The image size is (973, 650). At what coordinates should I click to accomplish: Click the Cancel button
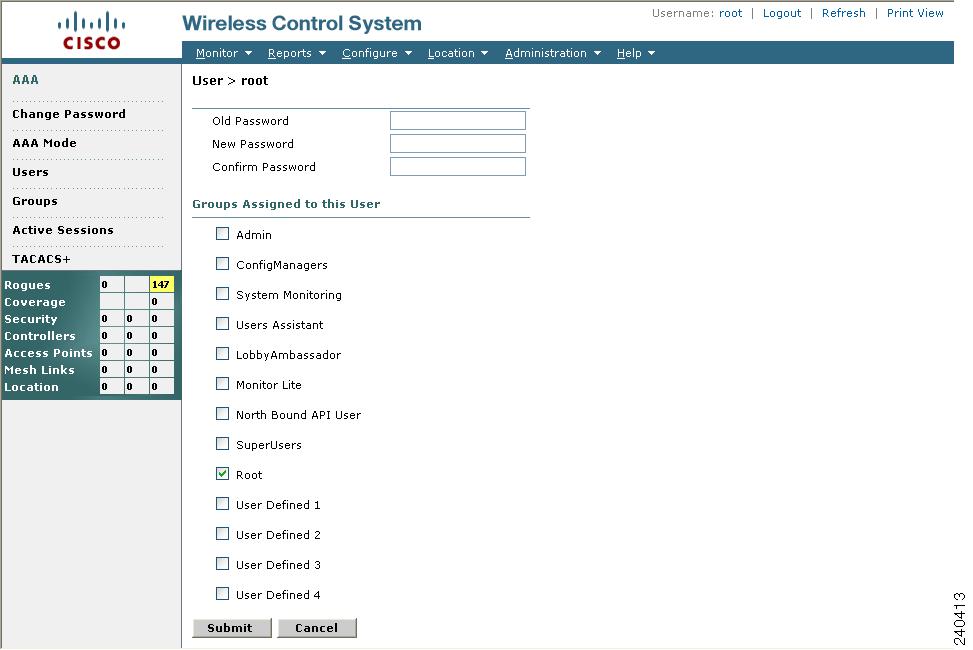316,628
